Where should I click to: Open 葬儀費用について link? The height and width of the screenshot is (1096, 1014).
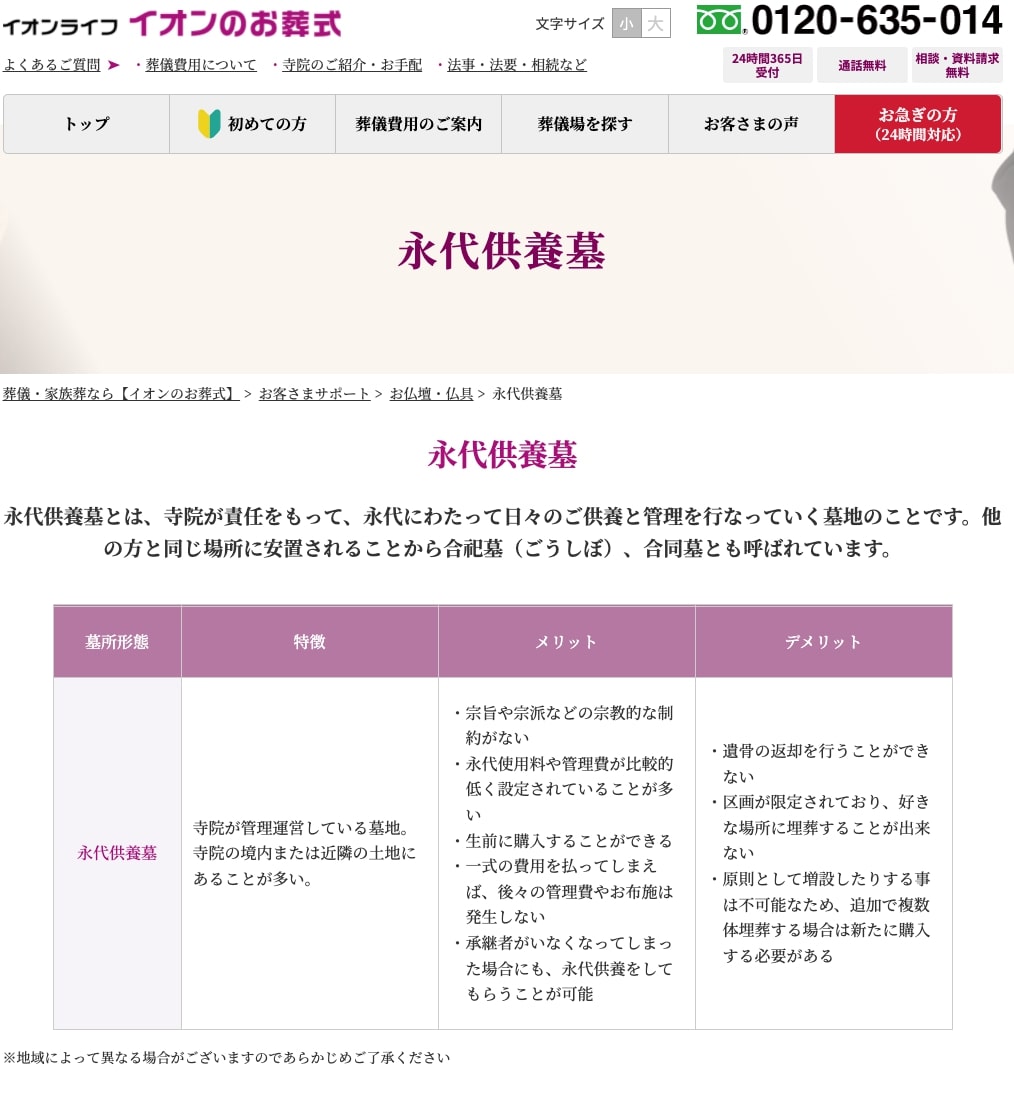pyautogui.click(x=201, y=65)
